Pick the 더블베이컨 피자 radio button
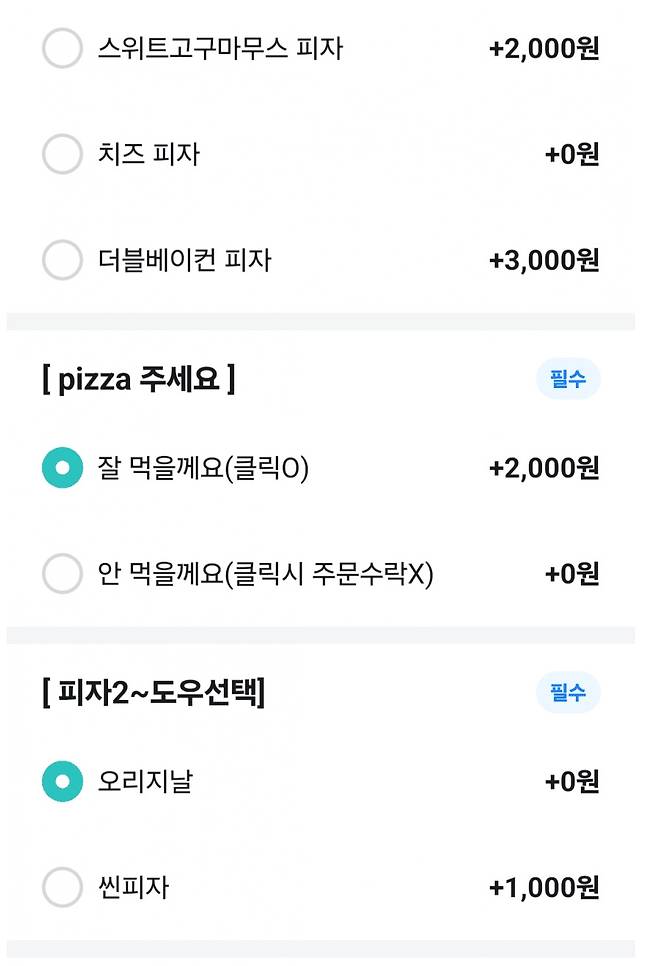The height and width of the screenshot is (966, 658). (62, 260)
